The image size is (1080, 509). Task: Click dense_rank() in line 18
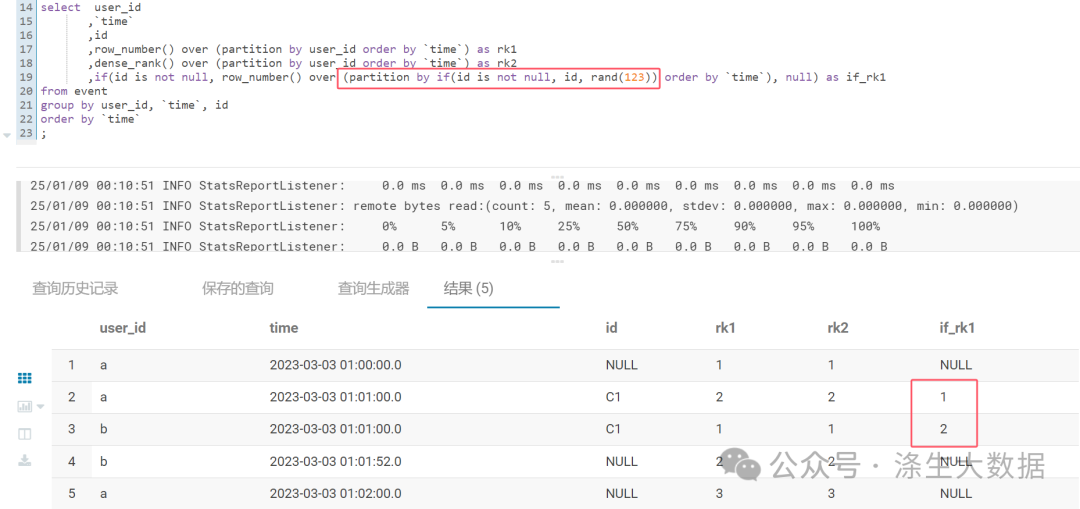click(134, 63)
